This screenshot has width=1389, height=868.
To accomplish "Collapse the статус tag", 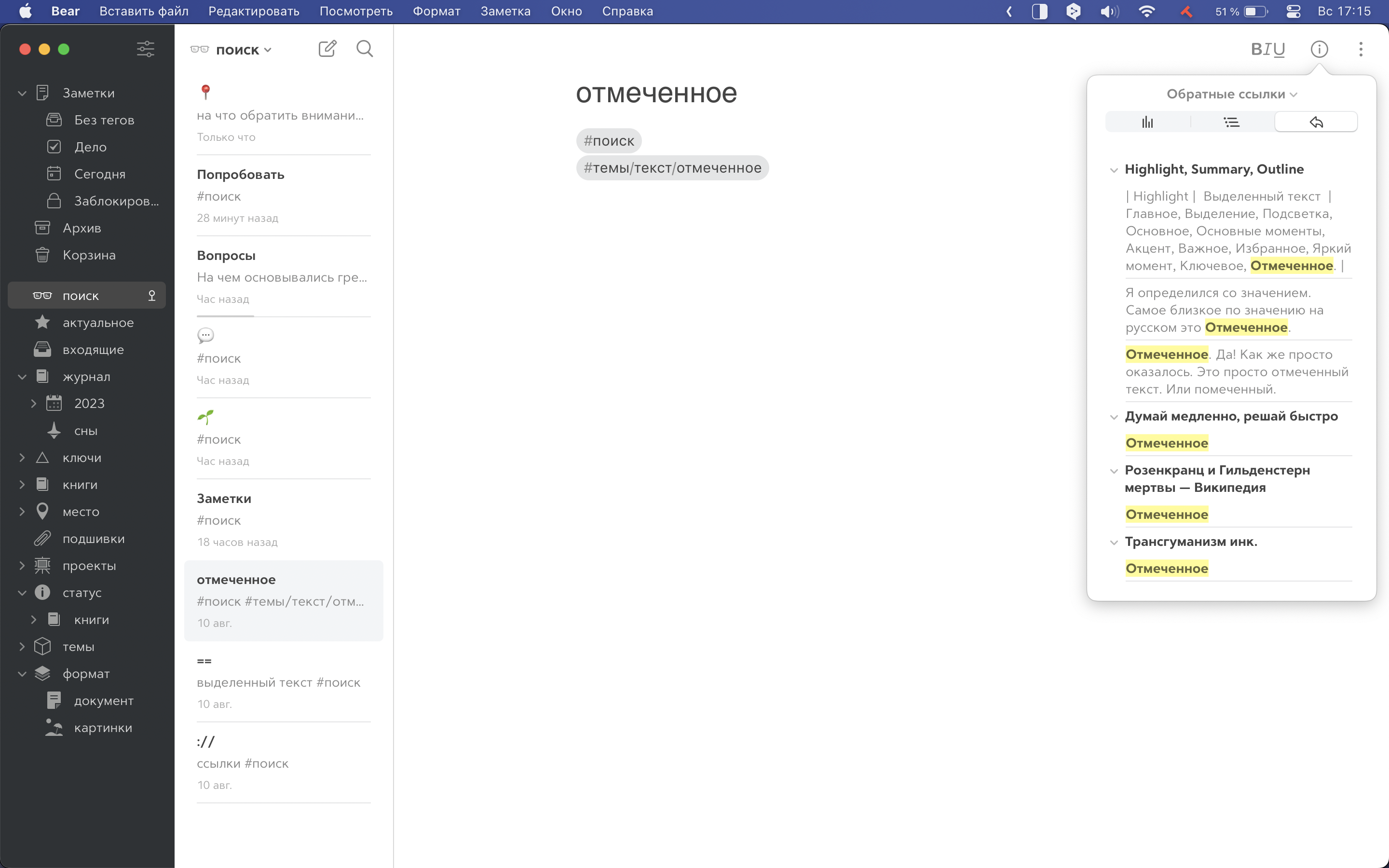I will 22,593.
